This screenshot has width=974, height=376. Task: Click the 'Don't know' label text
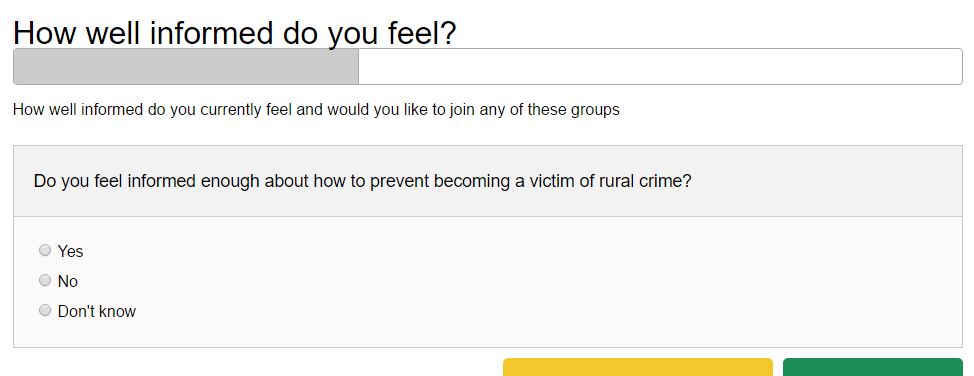pyautogui.click(x=97, y=311)
